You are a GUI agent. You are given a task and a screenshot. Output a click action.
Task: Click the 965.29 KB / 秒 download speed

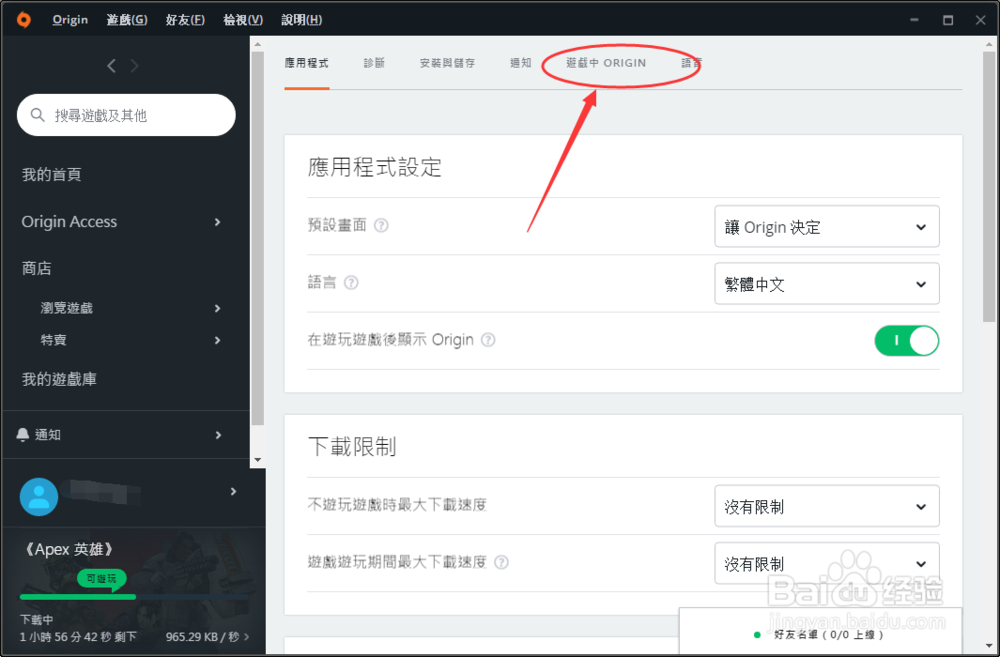(x=202, y=637)
